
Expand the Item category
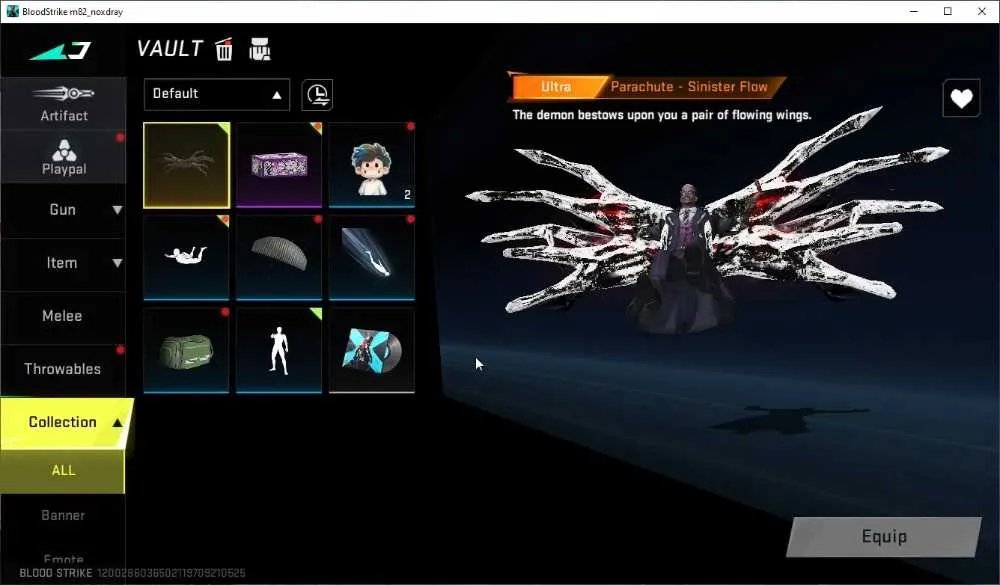pyautogui.click(x=64, y=263)
